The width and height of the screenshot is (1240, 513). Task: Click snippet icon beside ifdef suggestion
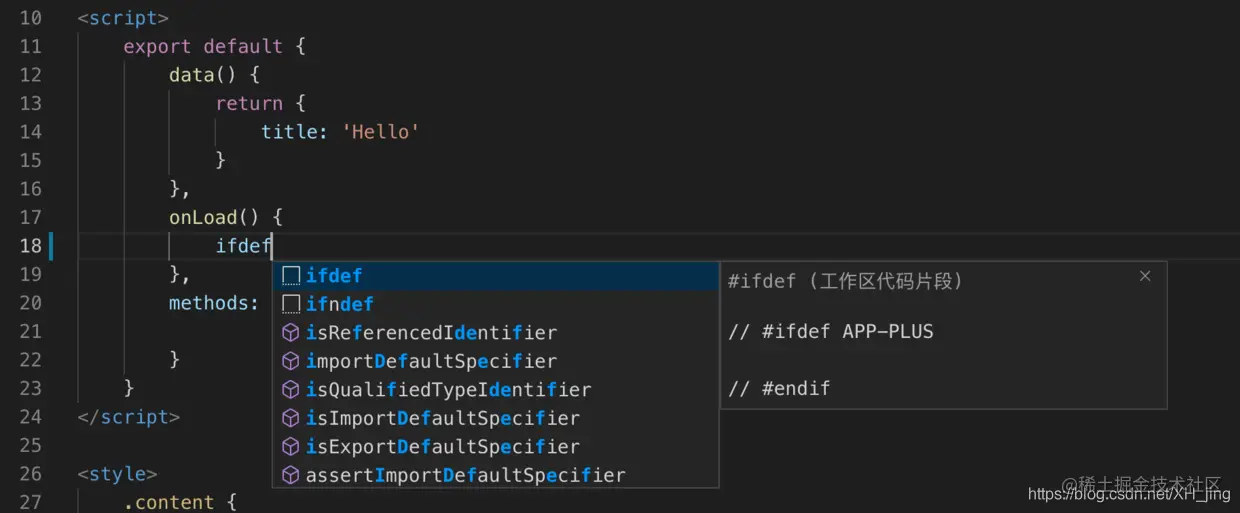pos(291,276)
